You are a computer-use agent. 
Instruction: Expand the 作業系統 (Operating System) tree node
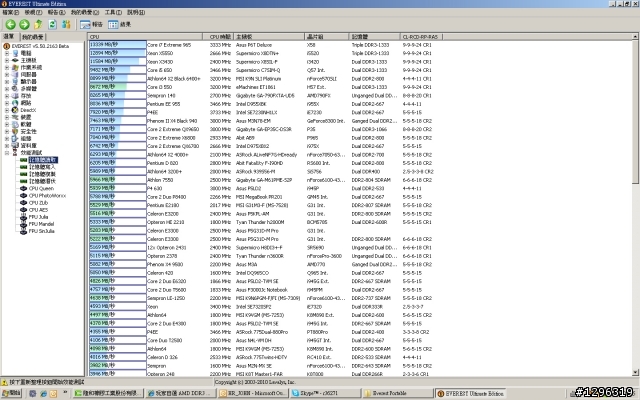click(x=7, y=67)
